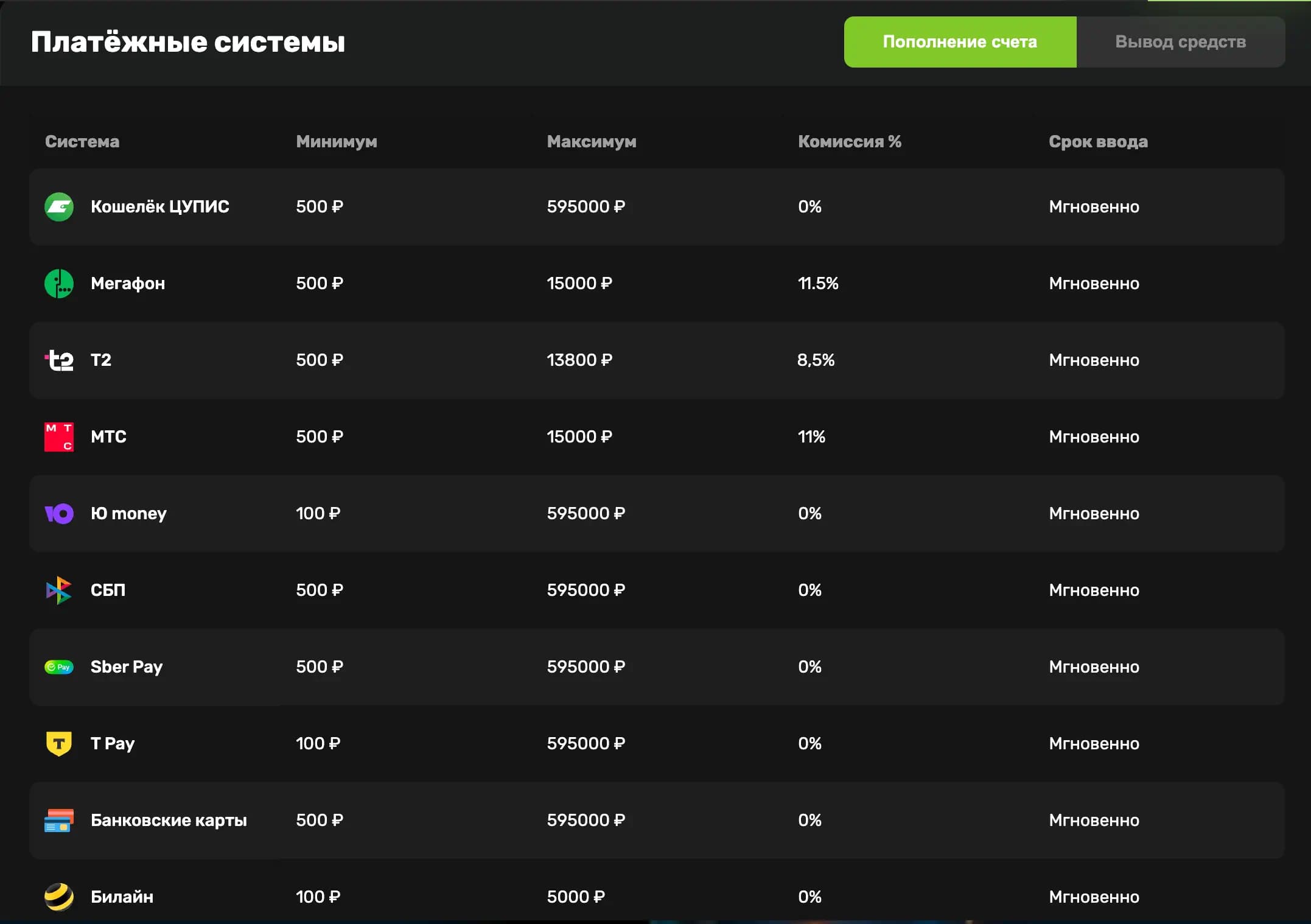Viewport: 1311px width, 924px height.
Task: Click Мгновенно in the Кошелёк ЦУПИС row
Action: coord(1094,207)
